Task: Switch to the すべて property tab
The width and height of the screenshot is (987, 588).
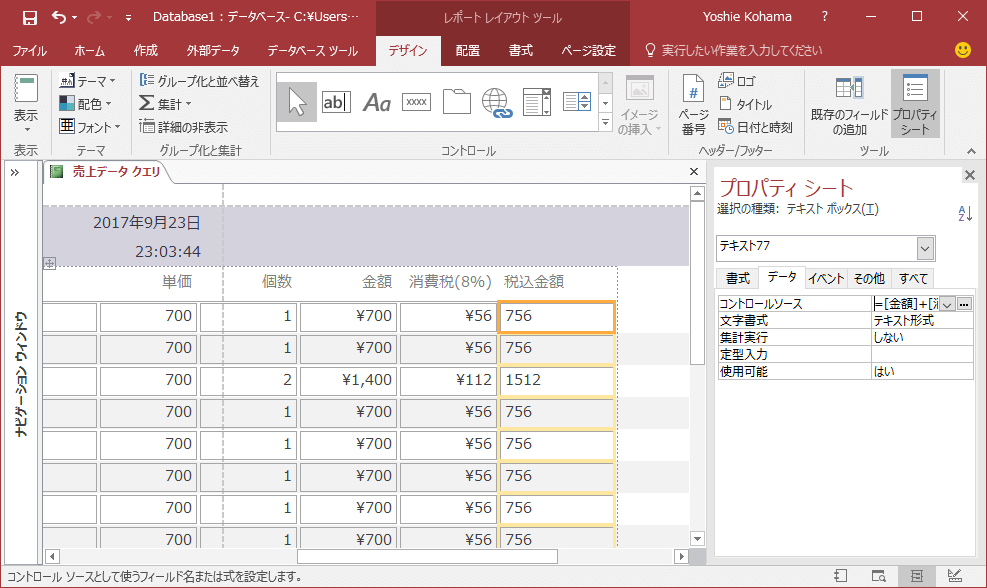Action: tap(913, 278)
